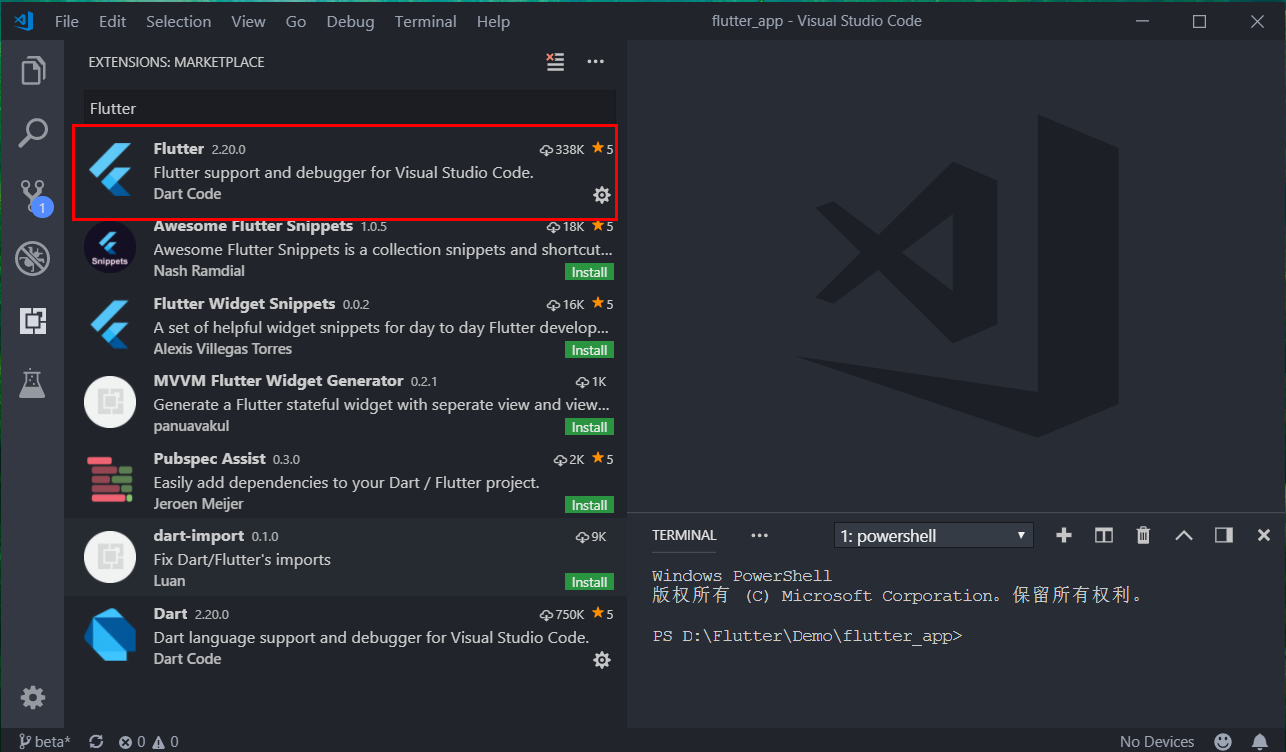This screenshot has width=1286, height=752.
Task: Kill terminal with trash icon
Action: point(1144,535)
